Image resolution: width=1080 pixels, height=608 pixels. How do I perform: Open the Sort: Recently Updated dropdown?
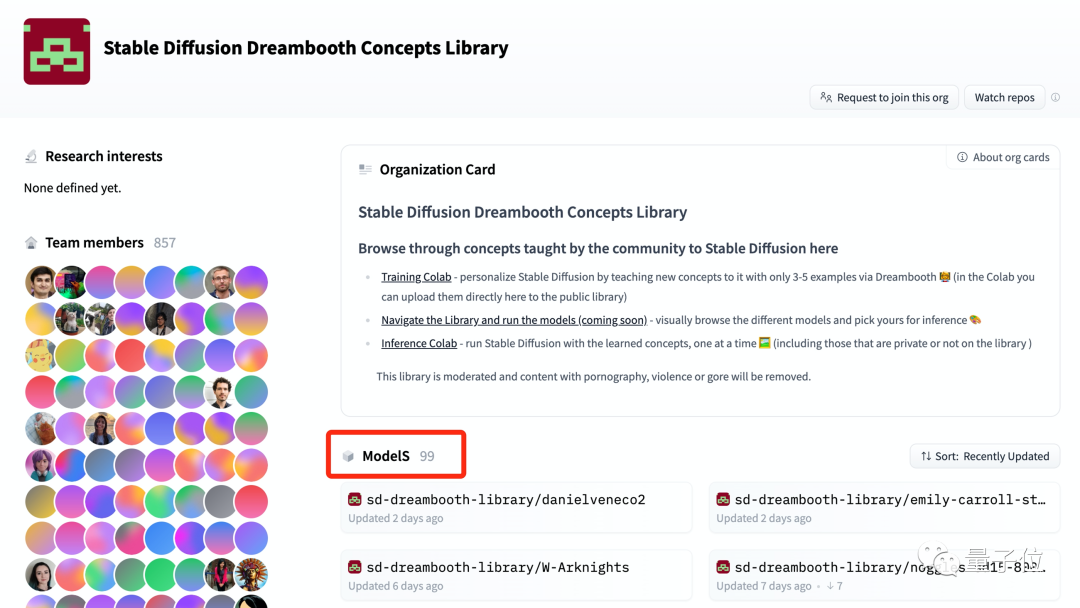[984, 456]
